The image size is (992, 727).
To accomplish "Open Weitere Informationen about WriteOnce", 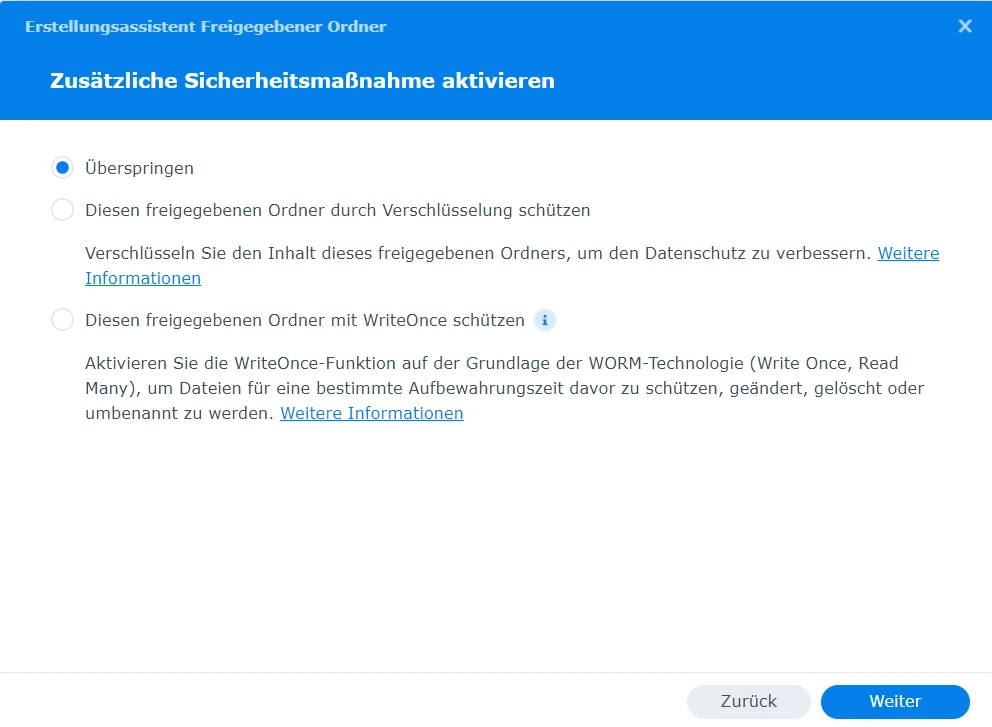I will pos(371,413).
